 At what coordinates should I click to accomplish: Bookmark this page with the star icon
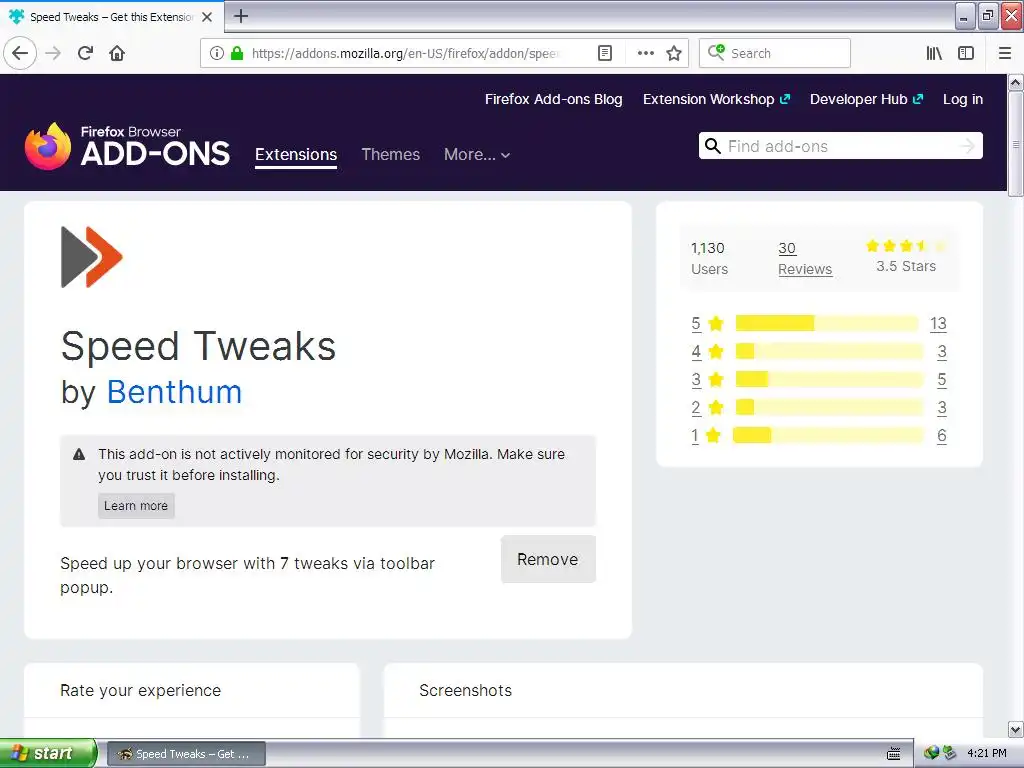674,53
